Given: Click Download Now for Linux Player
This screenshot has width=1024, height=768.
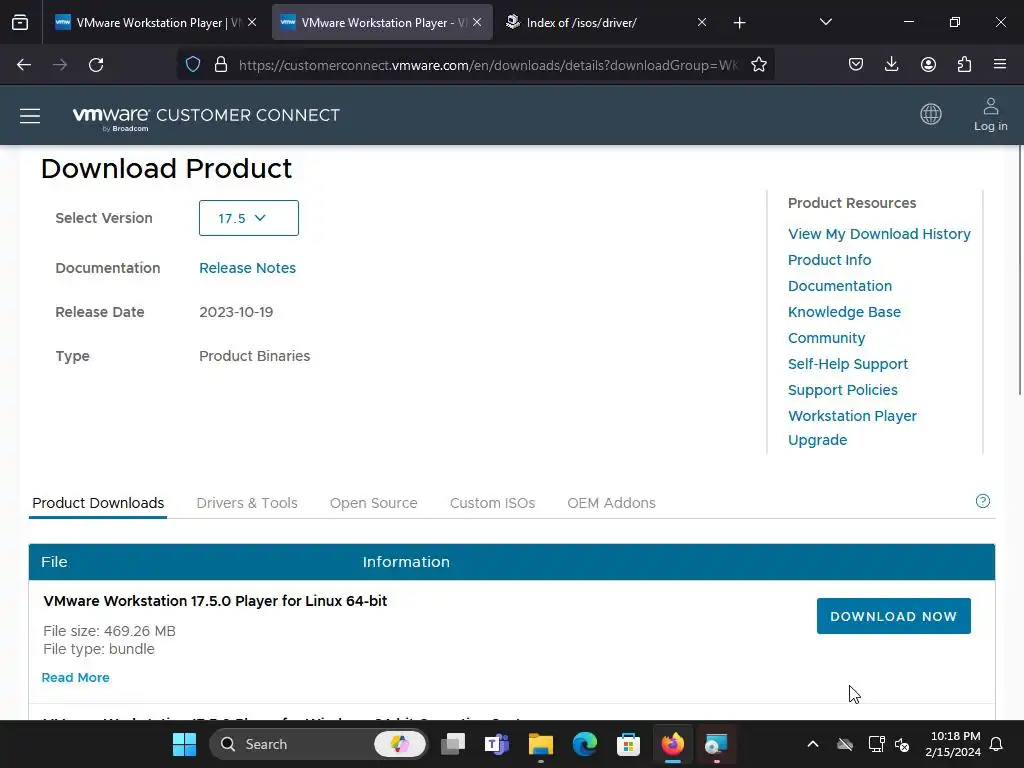Looking at the screenshot, I should [893, 616].
